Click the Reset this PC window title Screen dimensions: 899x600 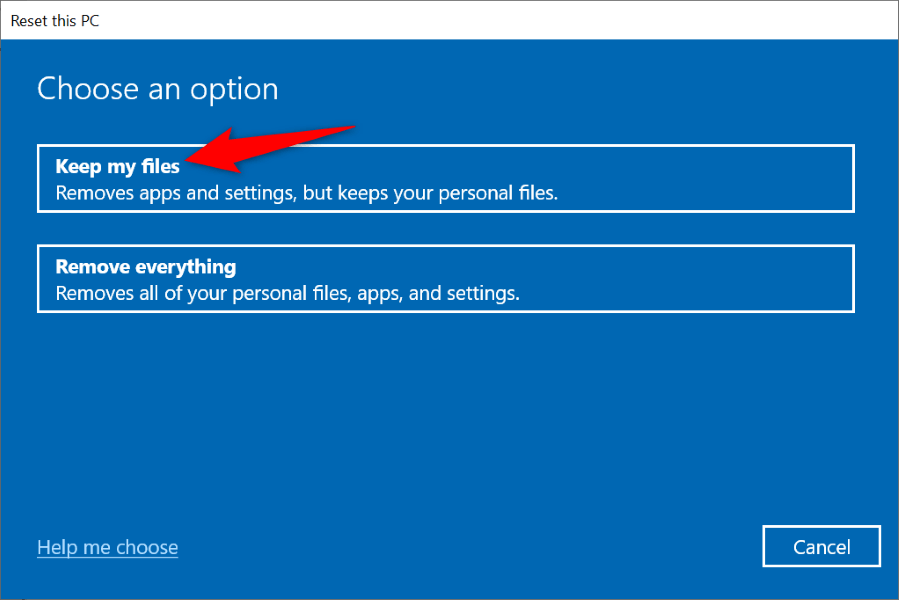(x=56, y=20)
